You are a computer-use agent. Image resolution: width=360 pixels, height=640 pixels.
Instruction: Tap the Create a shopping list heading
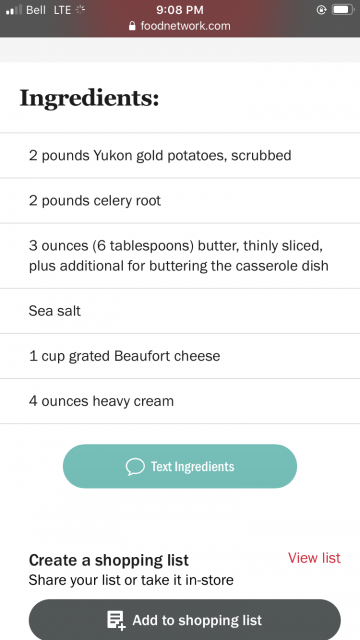[109, 560]
